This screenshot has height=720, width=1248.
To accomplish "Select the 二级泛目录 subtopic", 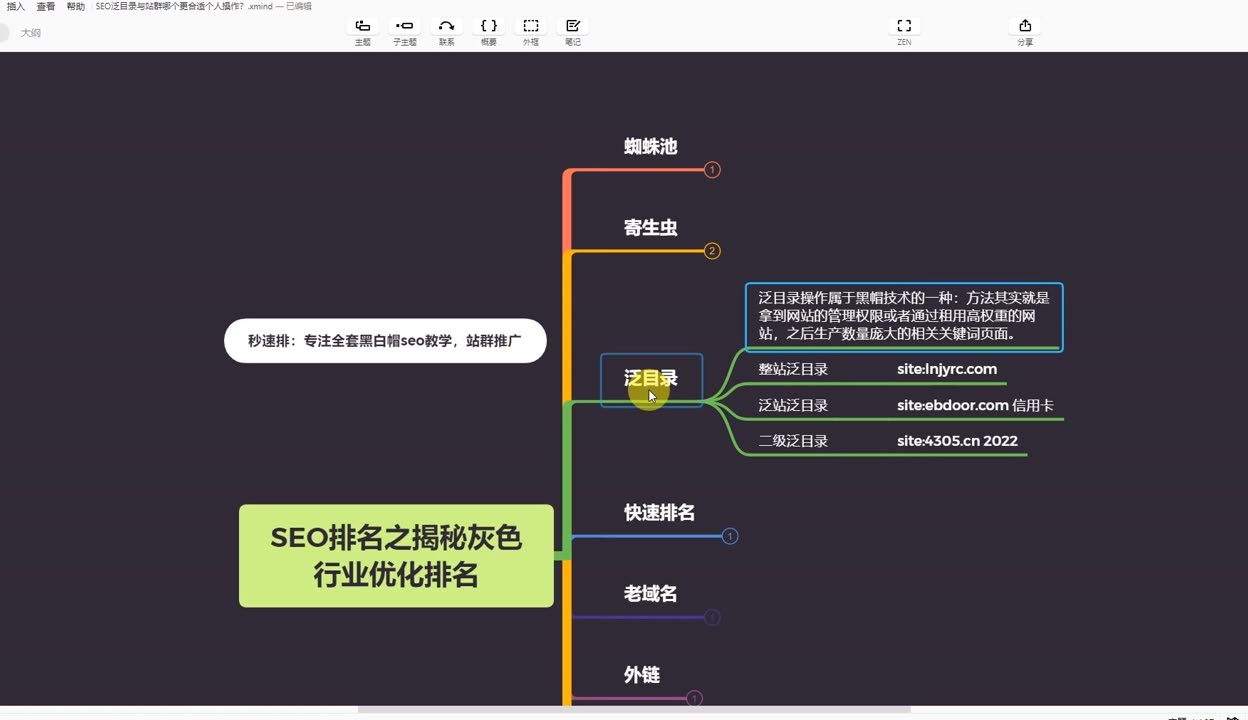I will 793,441.
